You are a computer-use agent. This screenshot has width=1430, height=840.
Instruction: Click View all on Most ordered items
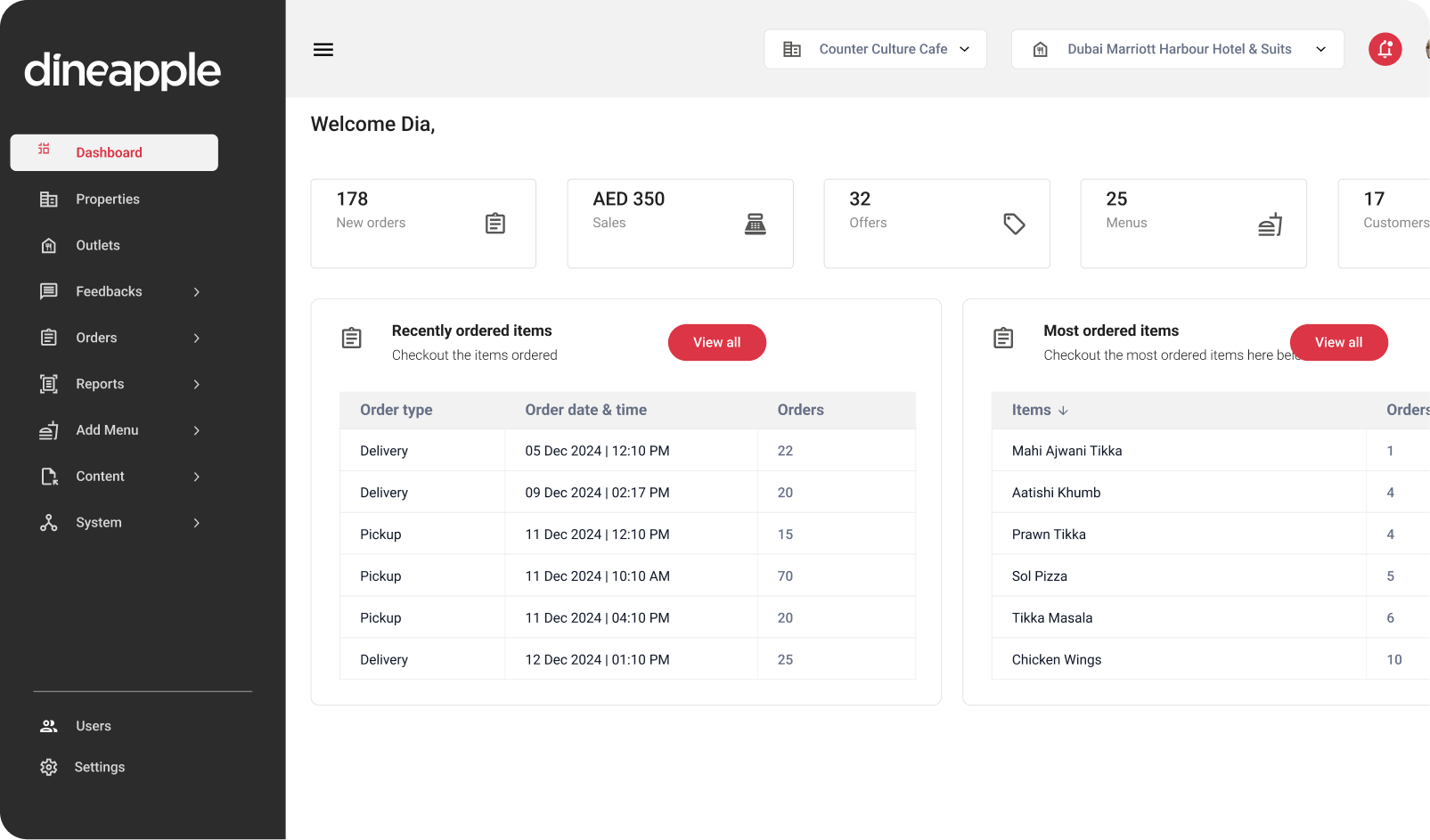(x=1338, y=342)
